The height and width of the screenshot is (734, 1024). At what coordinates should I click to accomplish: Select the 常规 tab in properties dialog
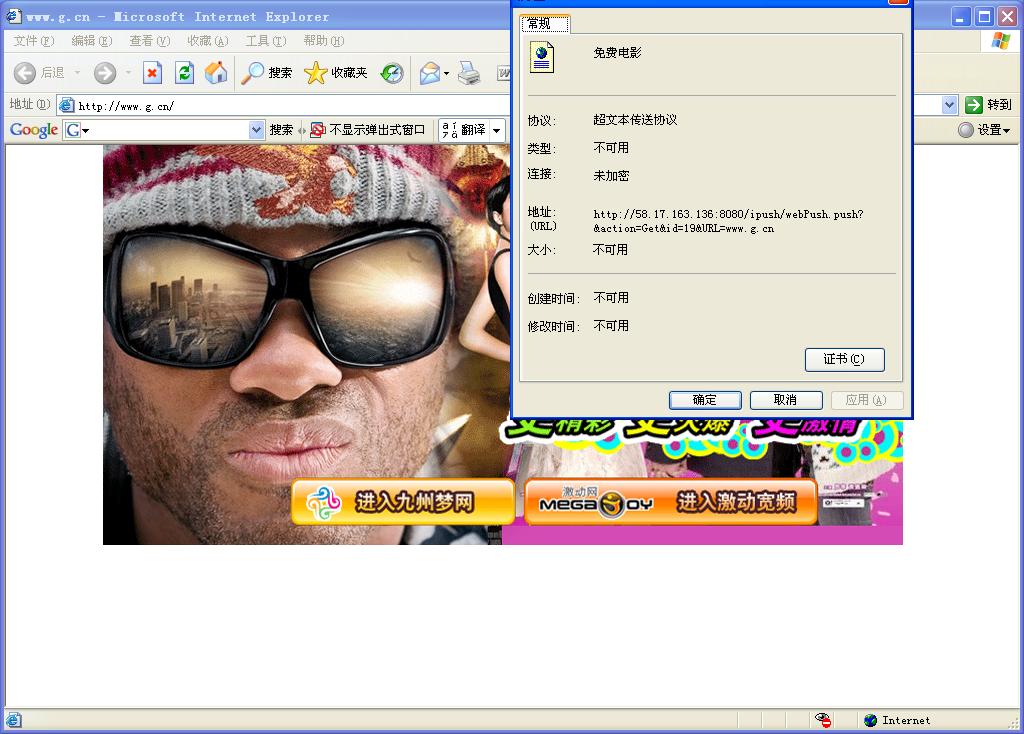(544, 23)
